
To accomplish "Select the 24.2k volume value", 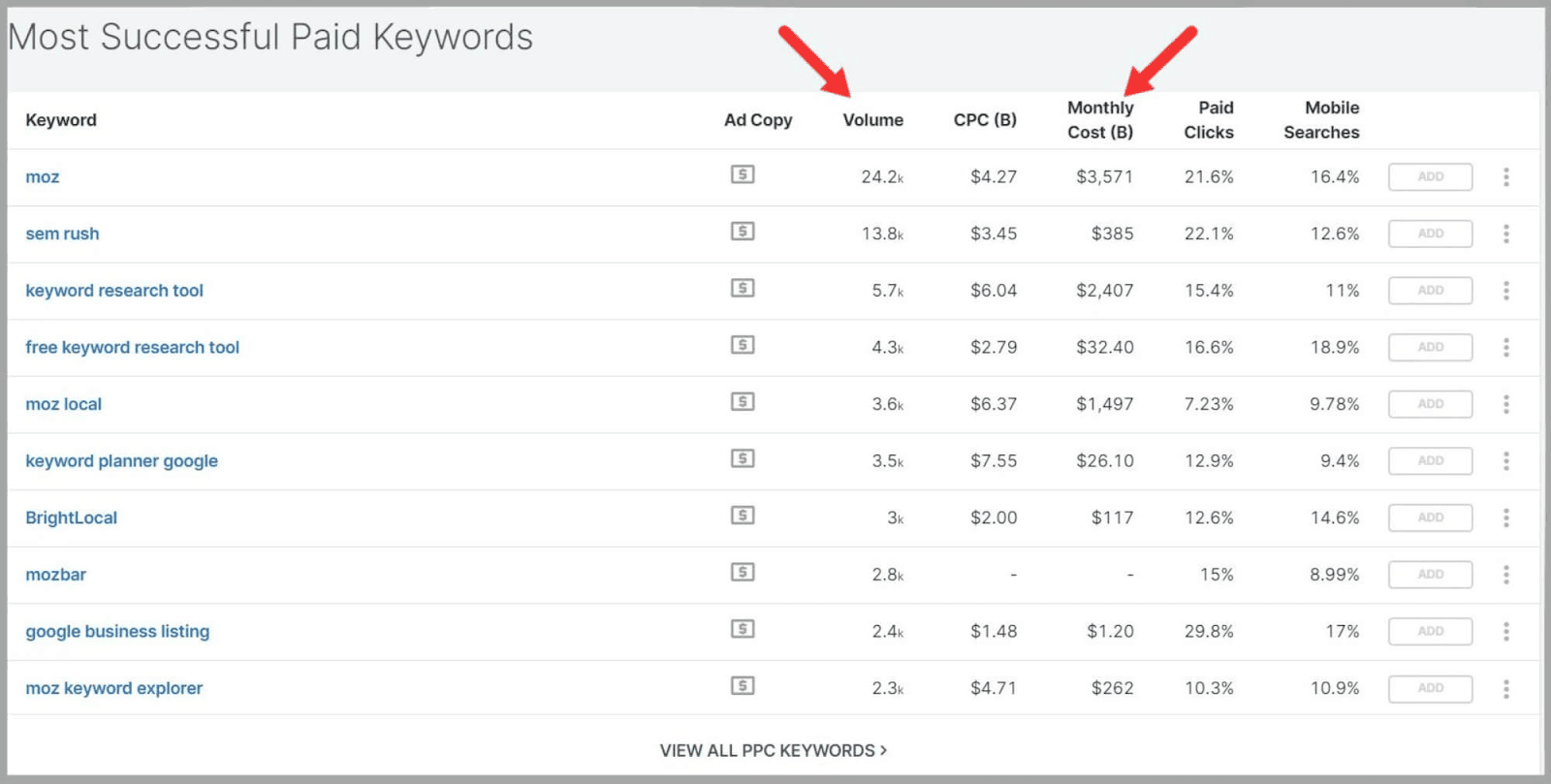I will pos(882,177).
